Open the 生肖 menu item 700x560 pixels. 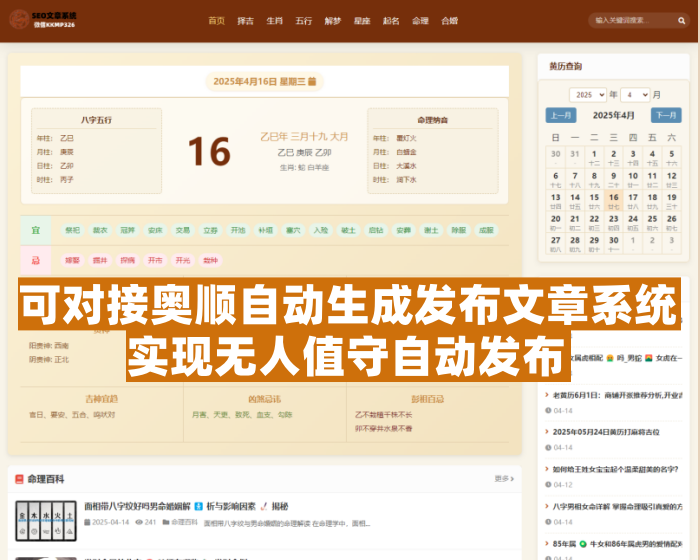(275, 21)
